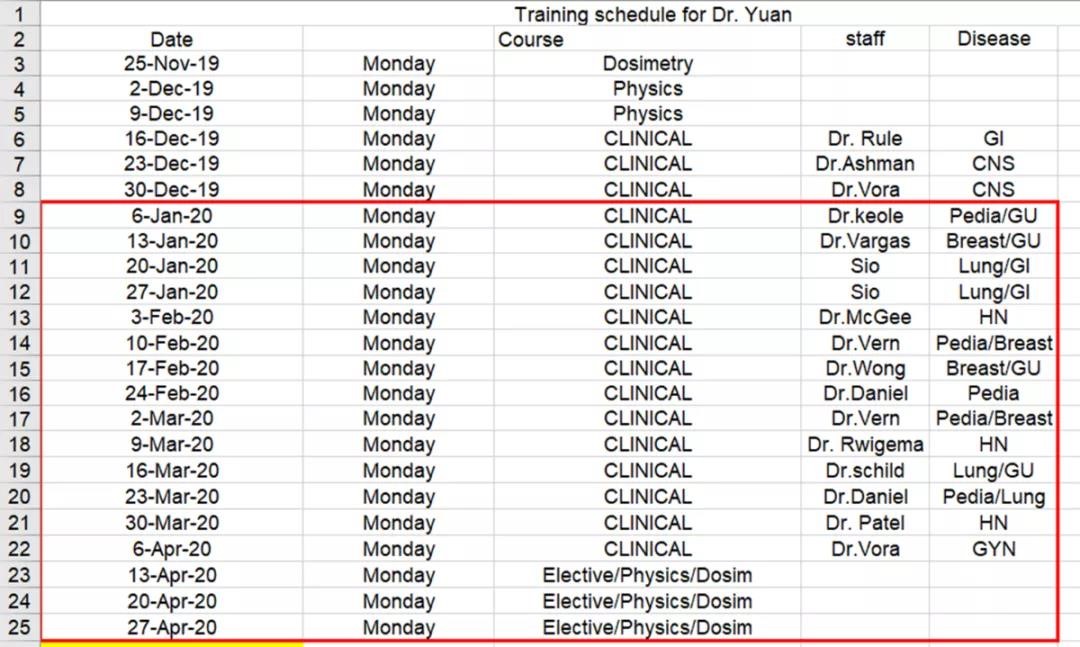This screenshot has height=647, width=1080.
Task: Click row header number 25
Action: click(x=19, y=628)
